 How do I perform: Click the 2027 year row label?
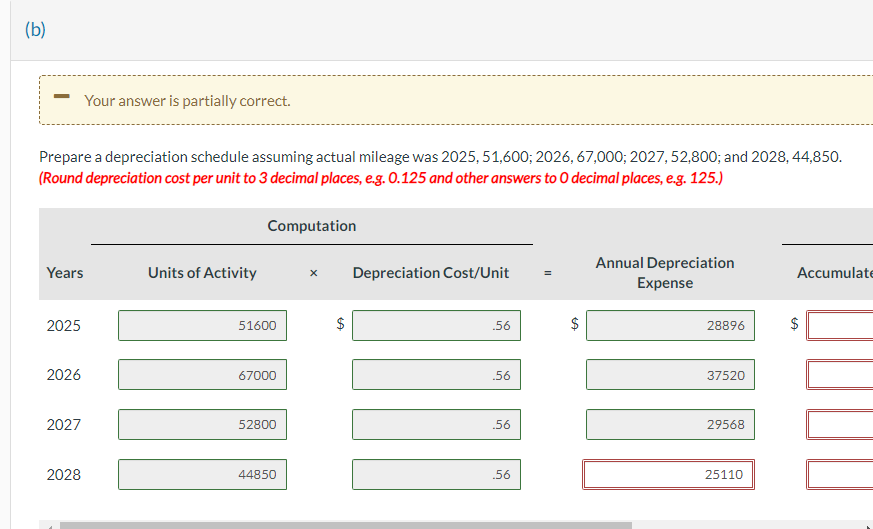click(63, 424)
